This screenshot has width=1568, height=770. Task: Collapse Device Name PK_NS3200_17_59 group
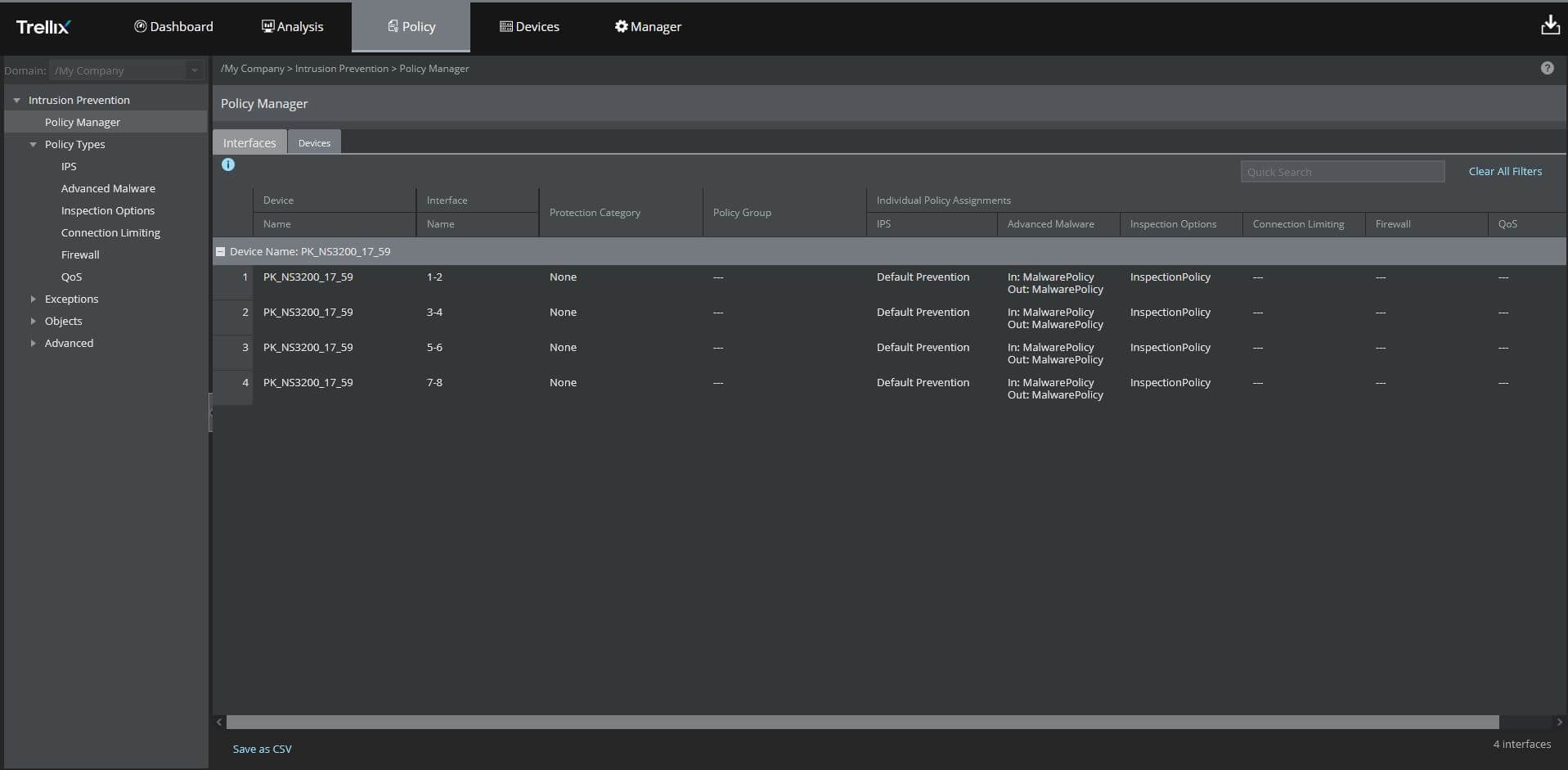point(220,251)
